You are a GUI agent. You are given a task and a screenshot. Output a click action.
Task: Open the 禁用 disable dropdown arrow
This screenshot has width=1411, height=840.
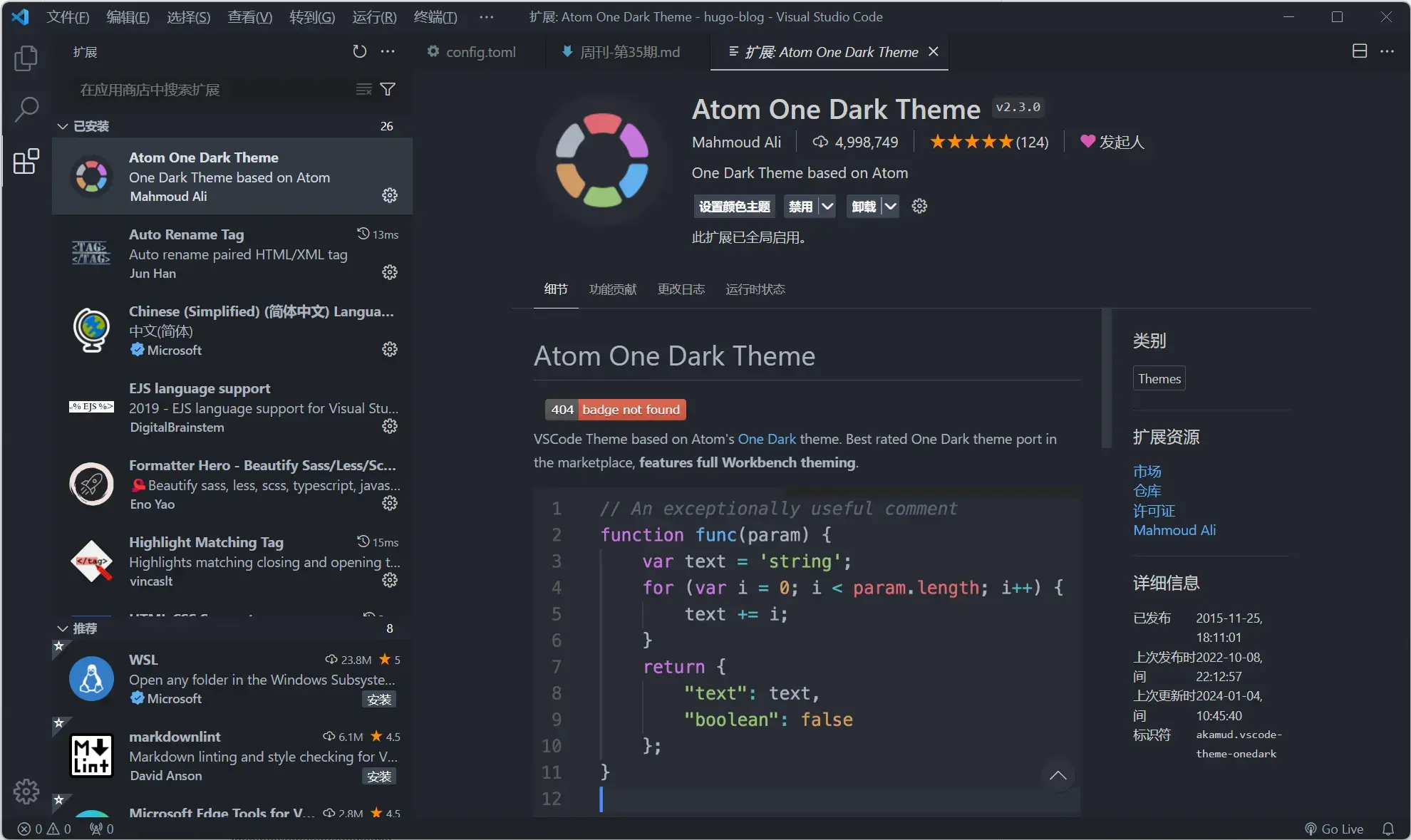pyautogui.click(x=827, y=207)
